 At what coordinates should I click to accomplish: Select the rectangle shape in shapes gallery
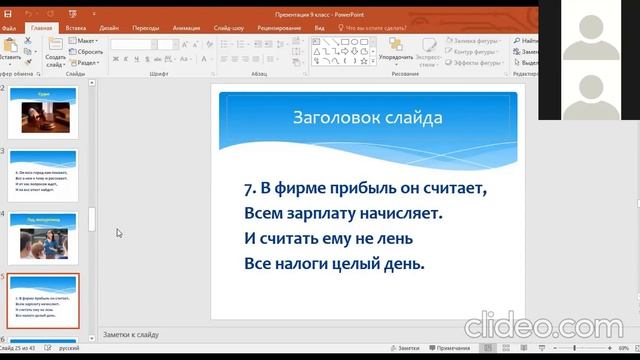(345, 42)
